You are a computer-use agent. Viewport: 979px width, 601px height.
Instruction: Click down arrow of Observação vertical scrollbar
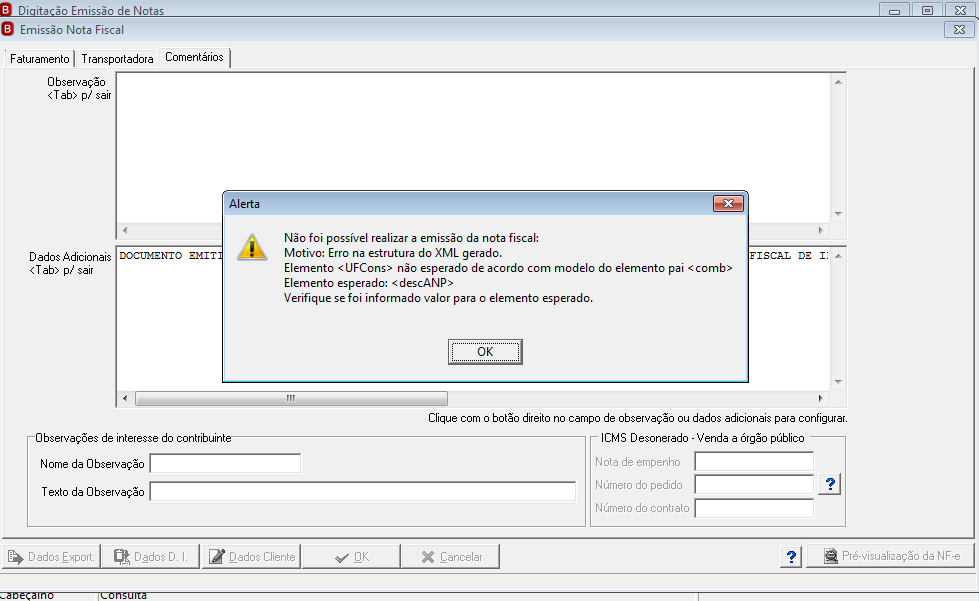[839, 214]
